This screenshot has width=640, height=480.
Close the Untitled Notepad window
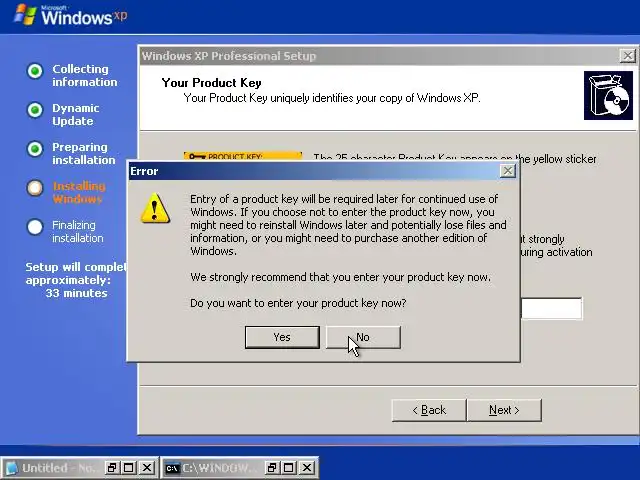[147, 468]
